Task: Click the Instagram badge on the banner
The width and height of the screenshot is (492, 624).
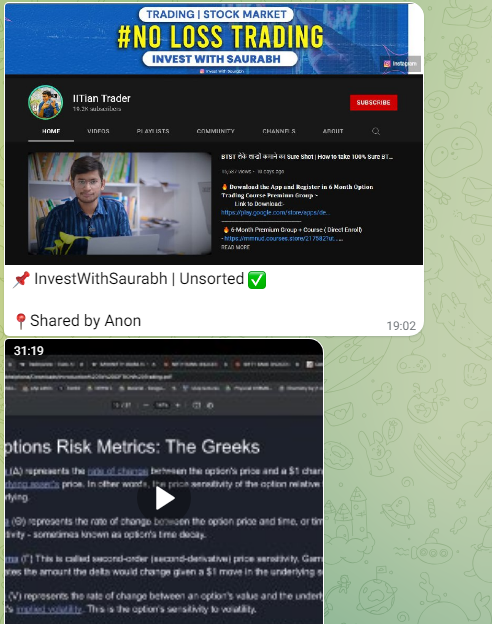Action: [400, 64]
